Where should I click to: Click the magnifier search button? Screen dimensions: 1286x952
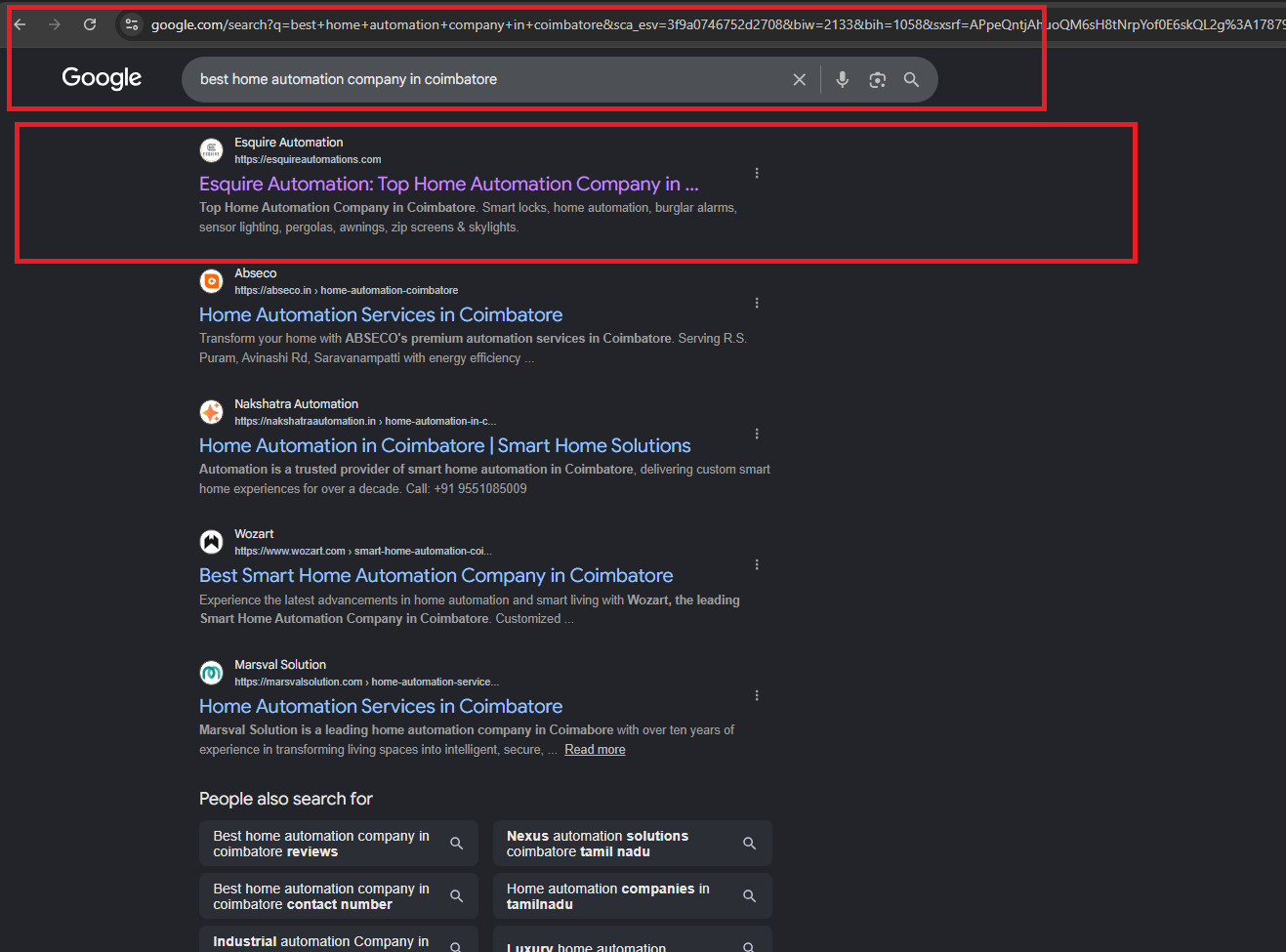point(911,80)
